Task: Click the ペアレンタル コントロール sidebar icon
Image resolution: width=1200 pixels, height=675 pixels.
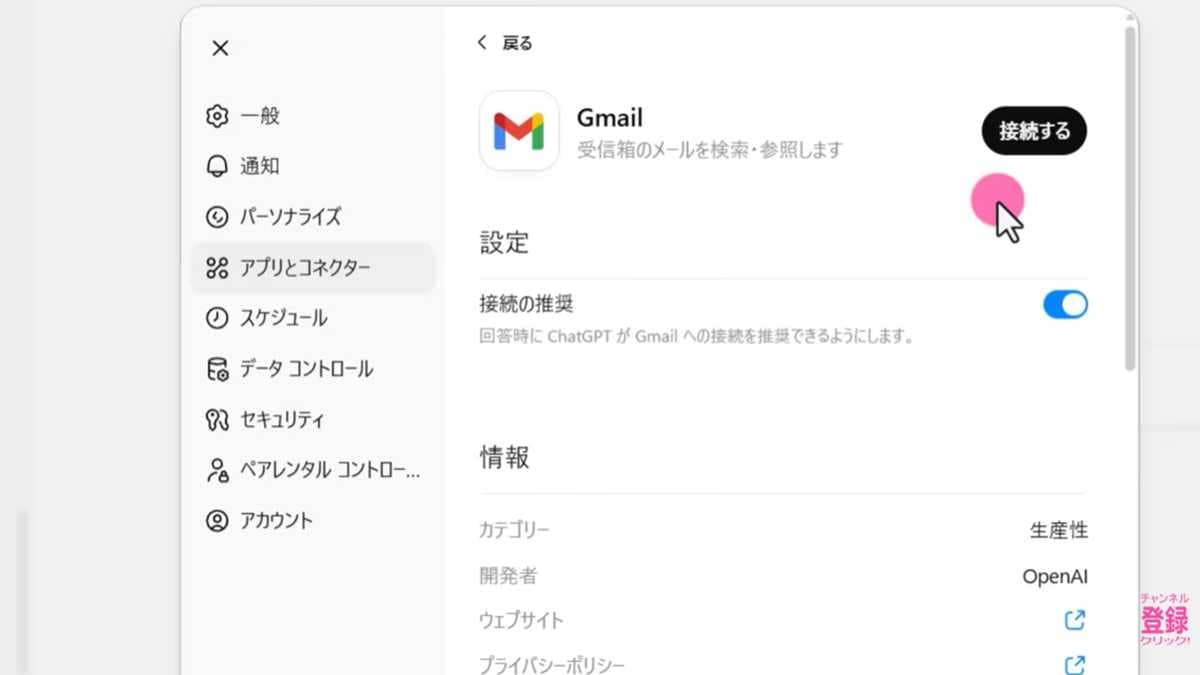Action: tap(220, 470)
